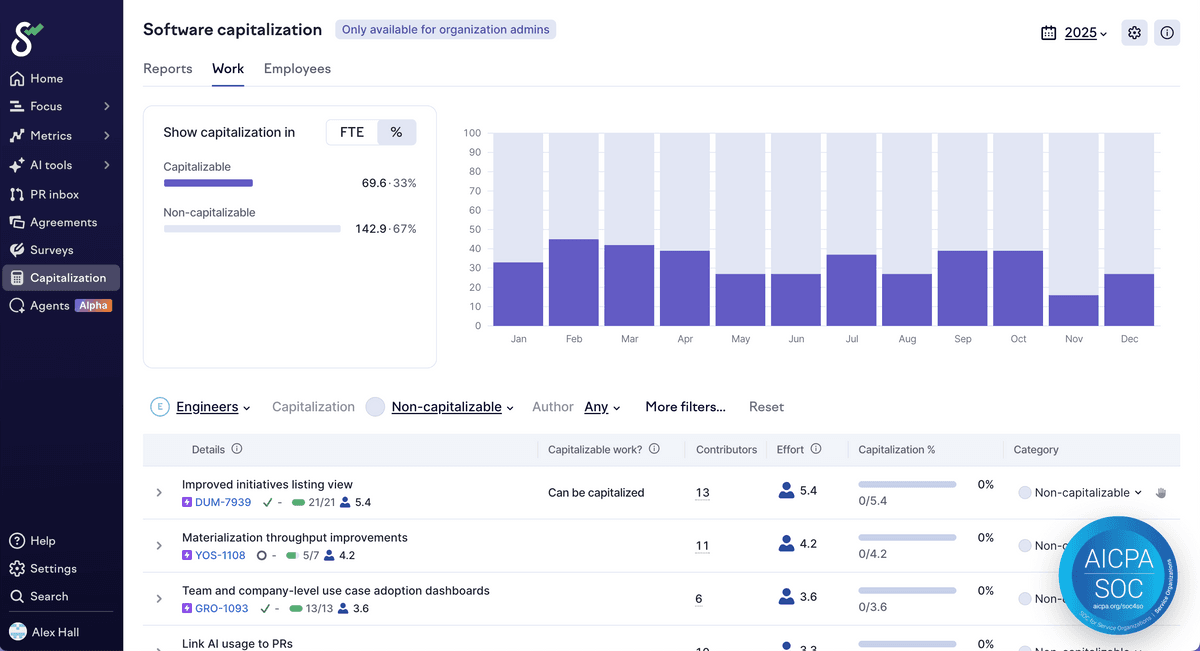Viewport: 1200px width, 651px height.
Task: Click the February bar in the chart
Action: pyautogui.click(x=574, y=282)
